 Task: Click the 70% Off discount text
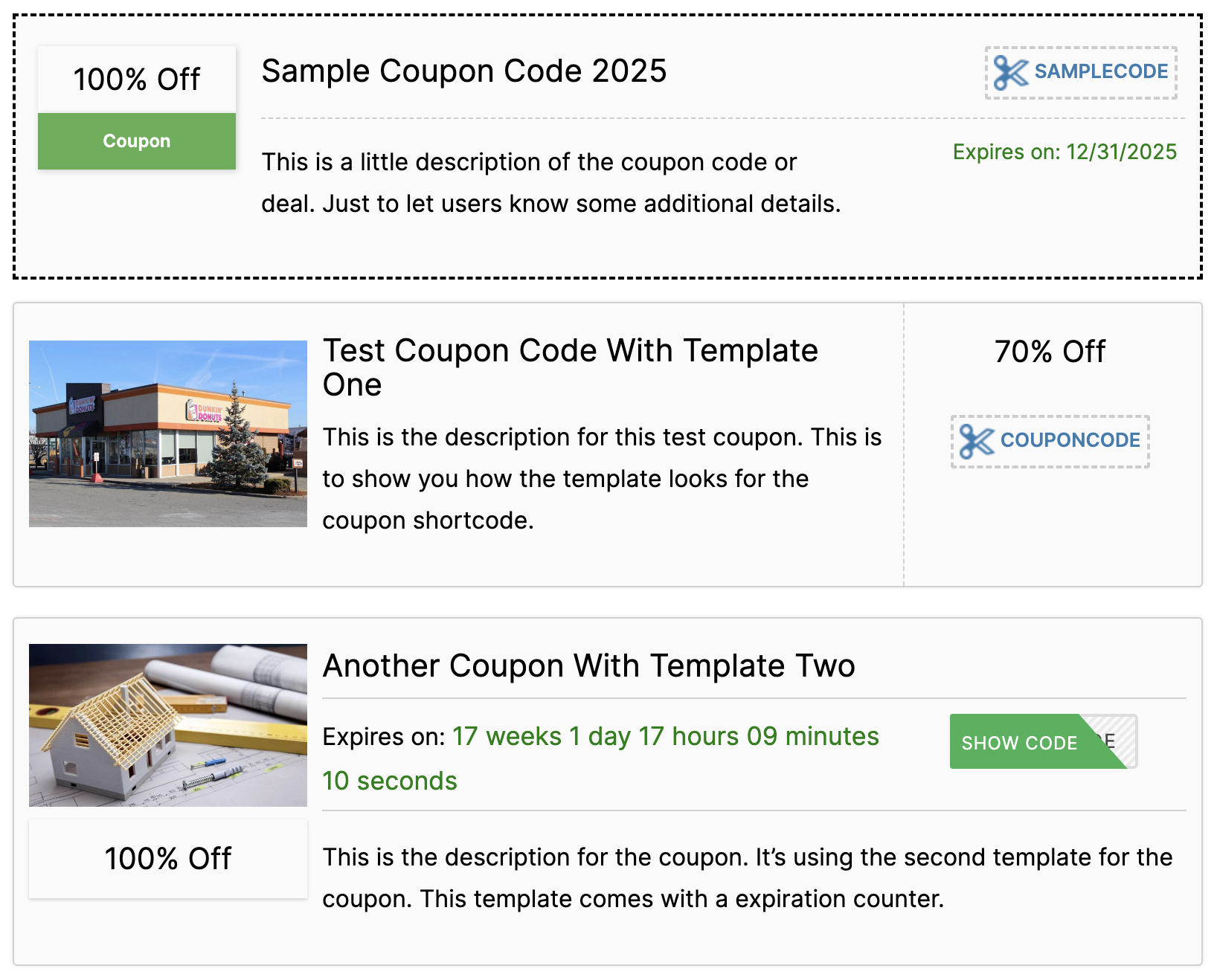click(1050, 352)
